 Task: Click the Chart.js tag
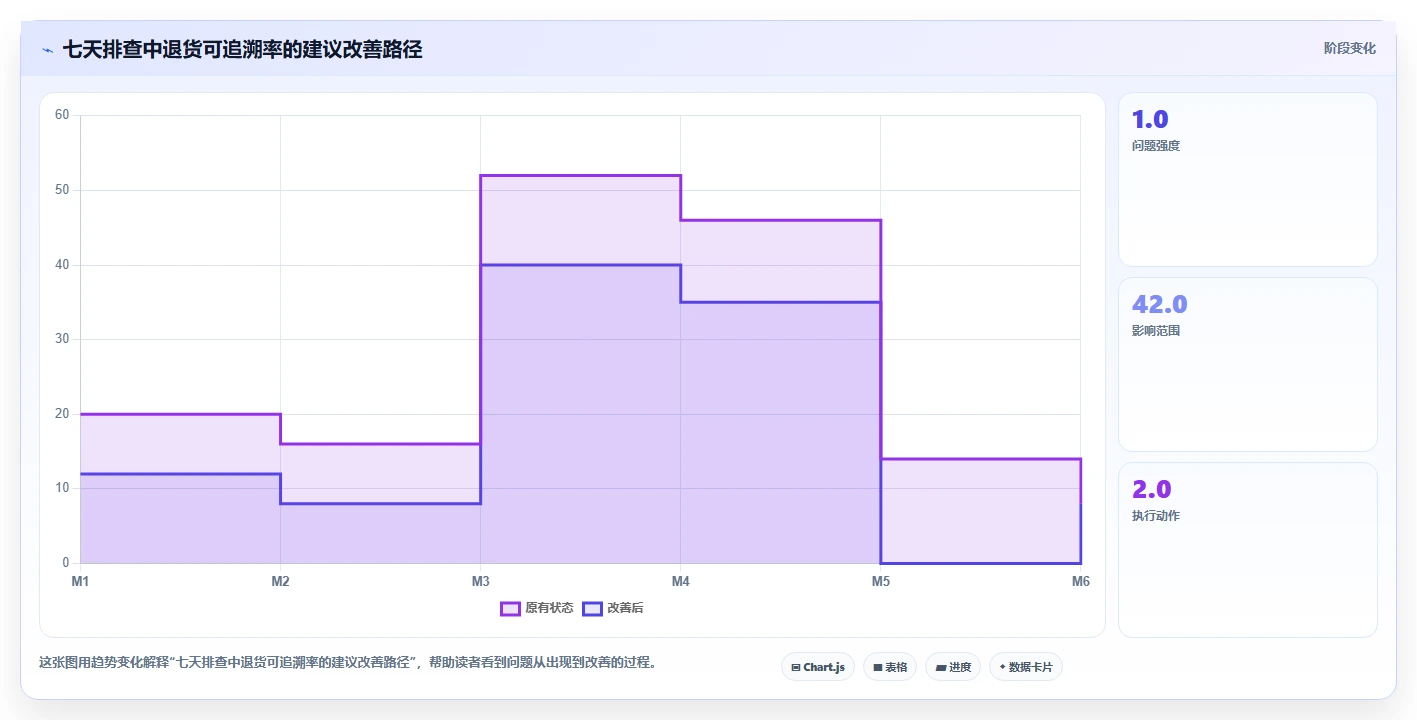(x=817, y=667)
